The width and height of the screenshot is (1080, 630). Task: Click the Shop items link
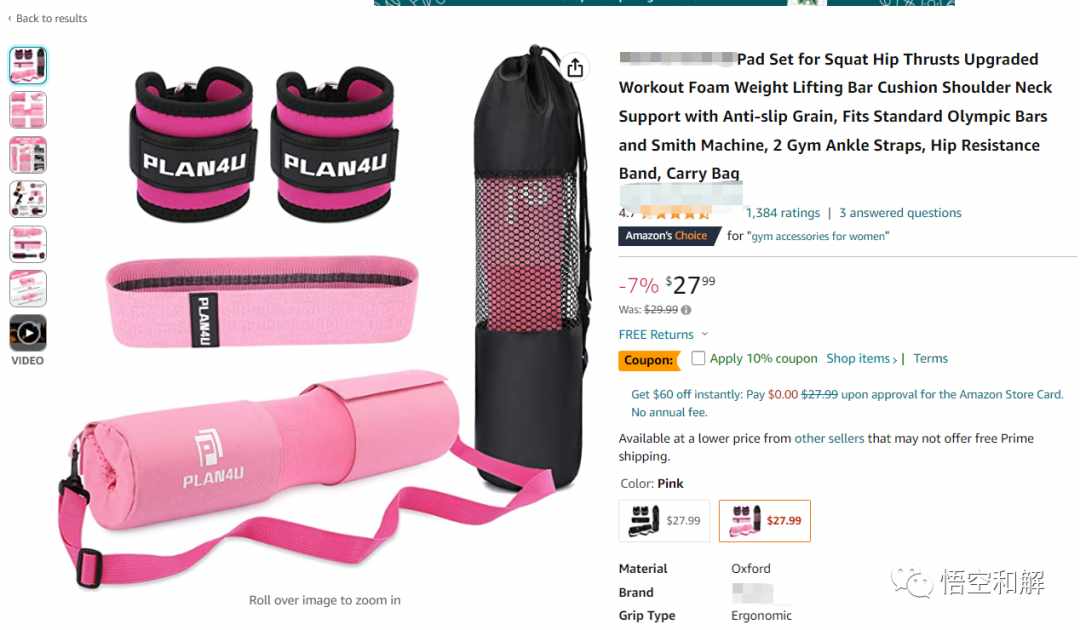point(861,358)
